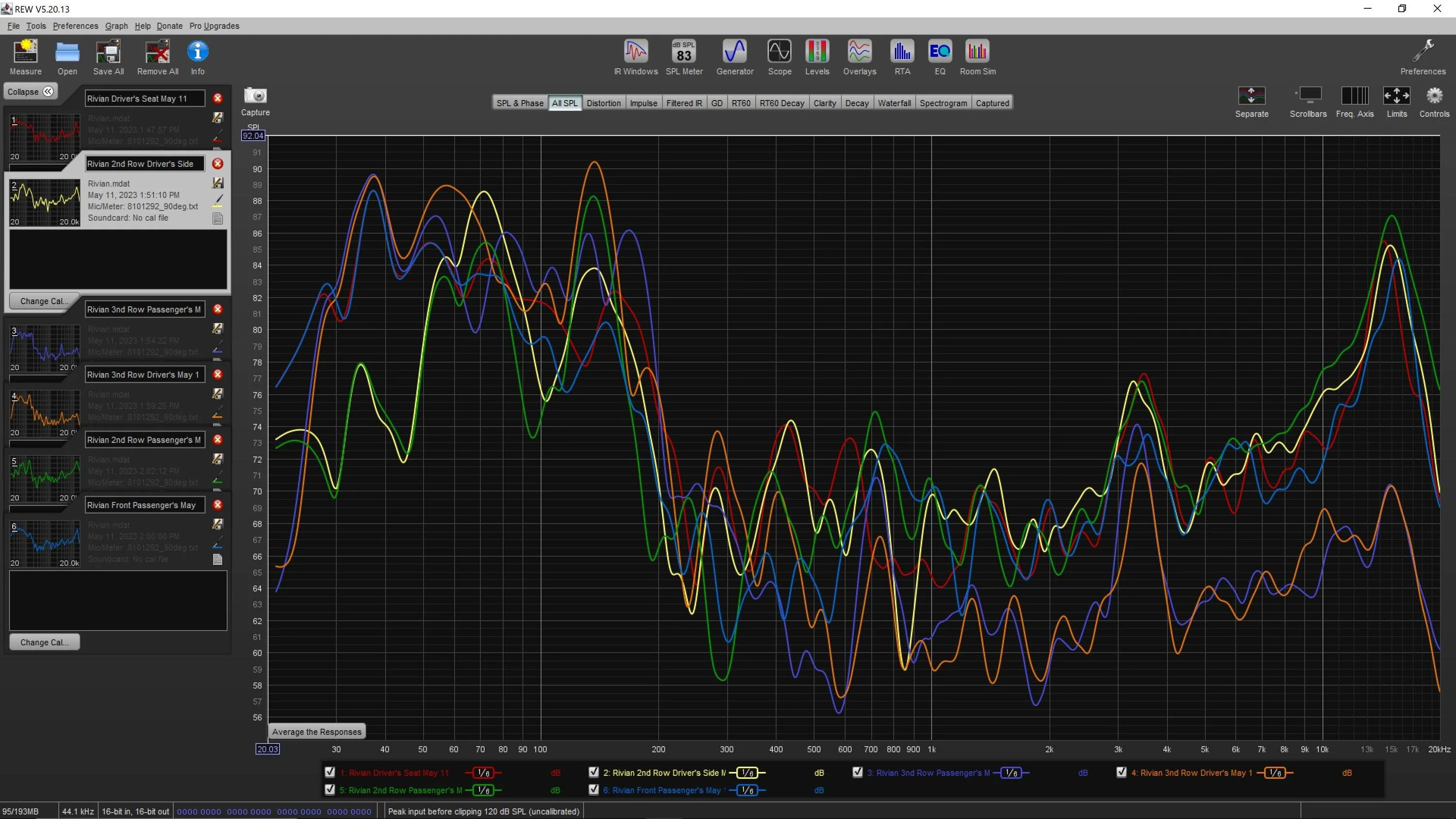
Task: Toggle trace 6 Rivian Front Passenger's checkbox
Action: (594, 789)
